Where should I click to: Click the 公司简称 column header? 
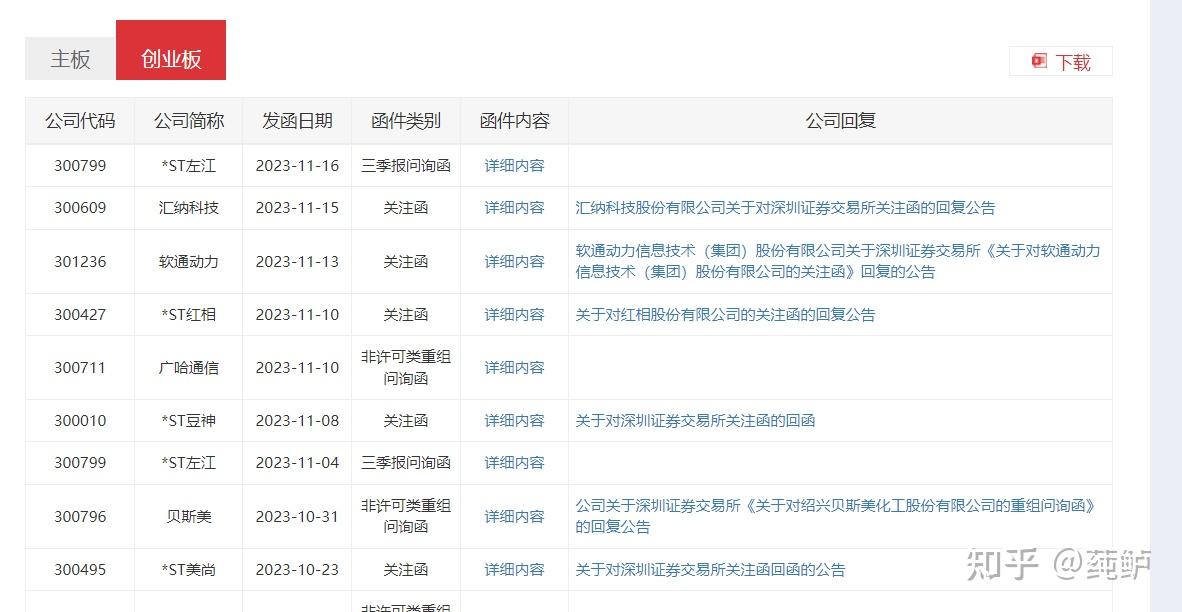[x=188, y=121]
